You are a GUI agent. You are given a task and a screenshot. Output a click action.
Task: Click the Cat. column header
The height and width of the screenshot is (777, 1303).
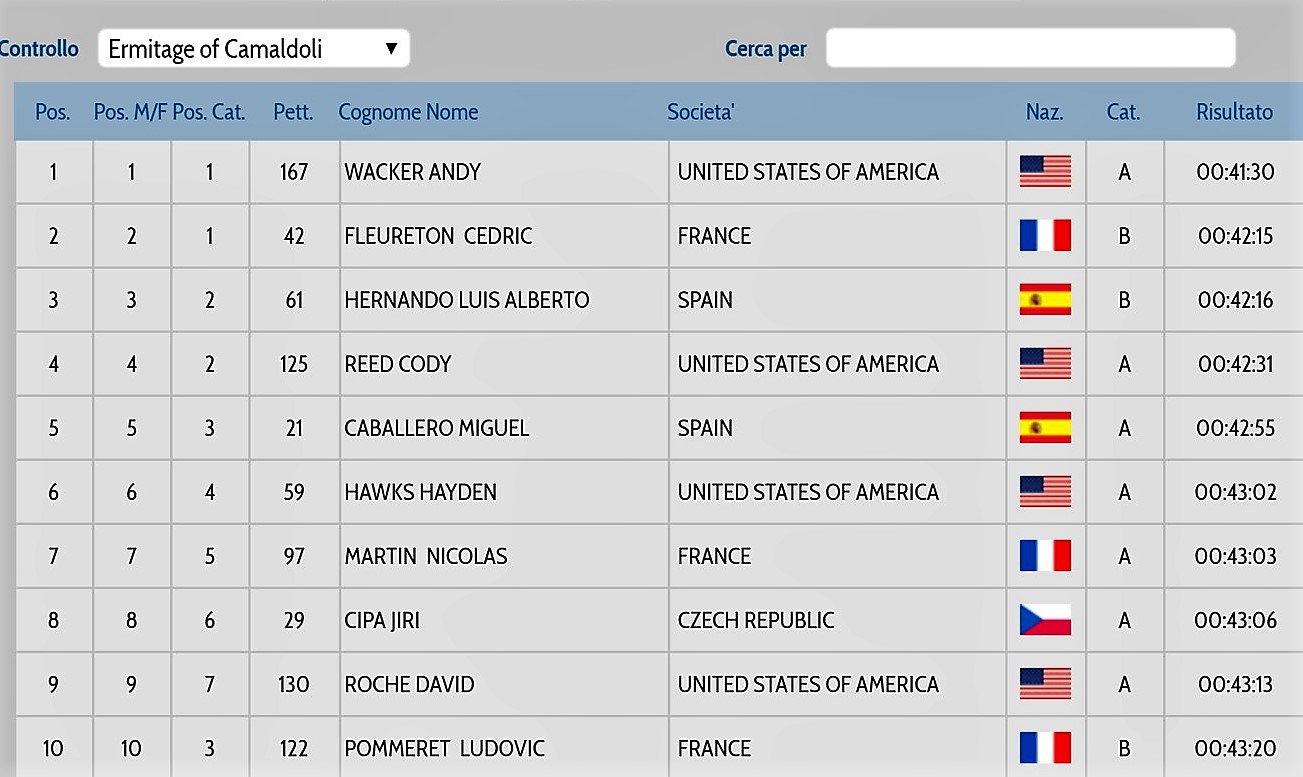pyautogui.click(x=1123, y=112)
